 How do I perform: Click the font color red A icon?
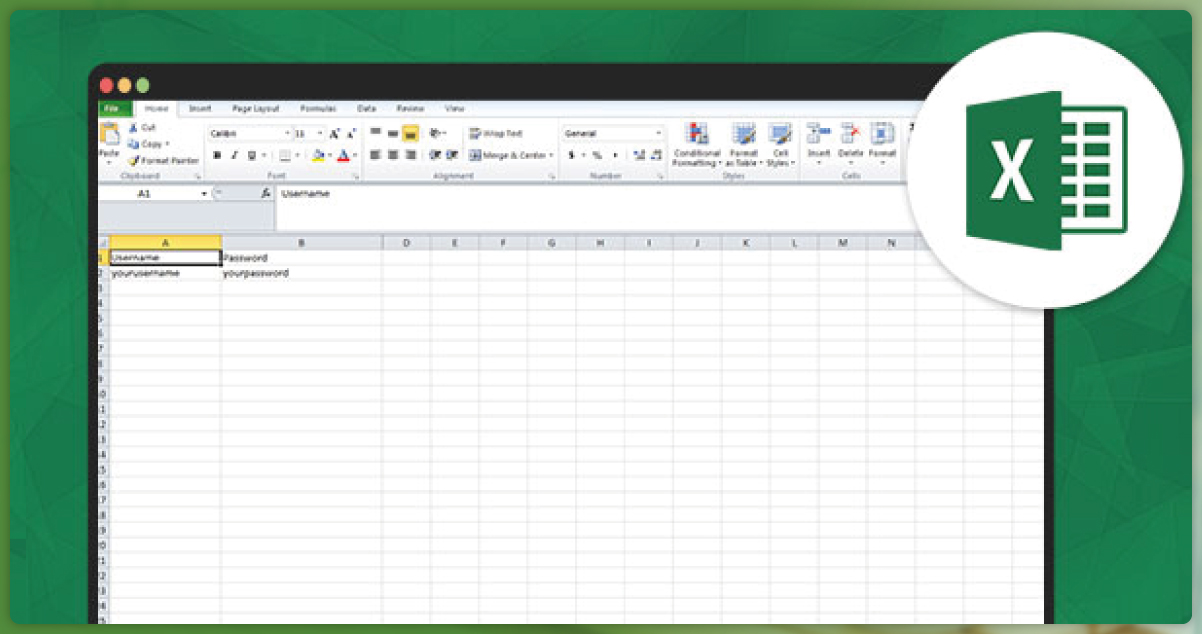pyautogui.click(x=343, y=155)
